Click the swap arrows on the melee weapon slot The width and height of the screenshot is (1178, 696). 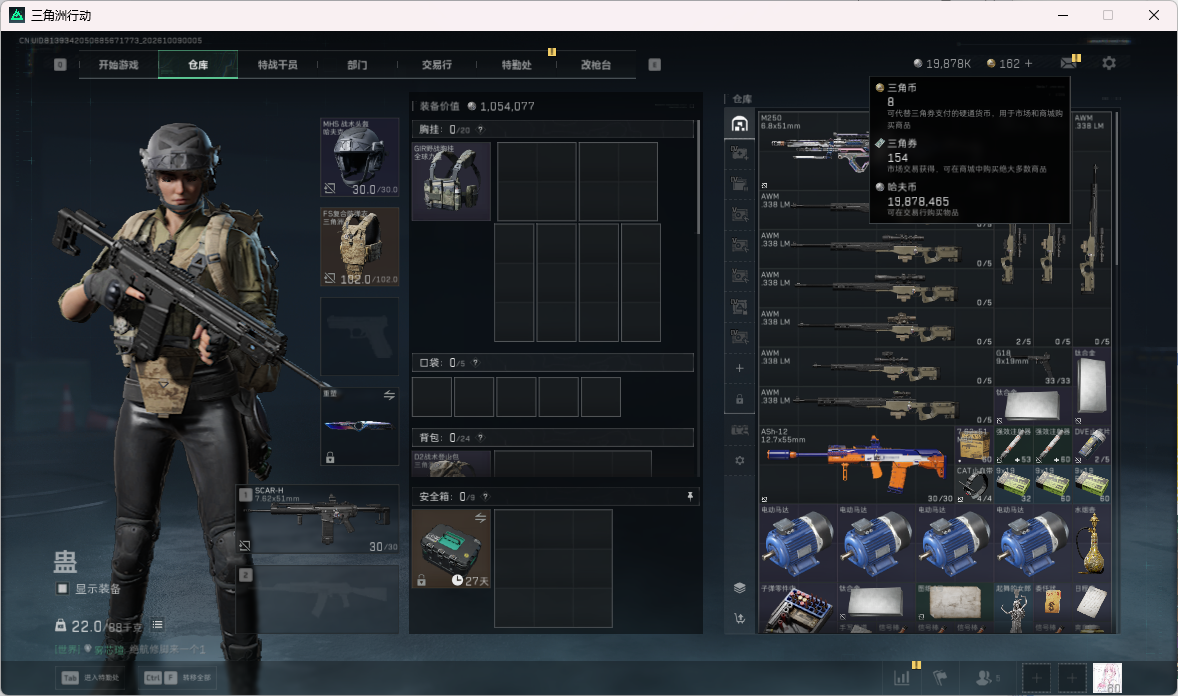(389, 395)
